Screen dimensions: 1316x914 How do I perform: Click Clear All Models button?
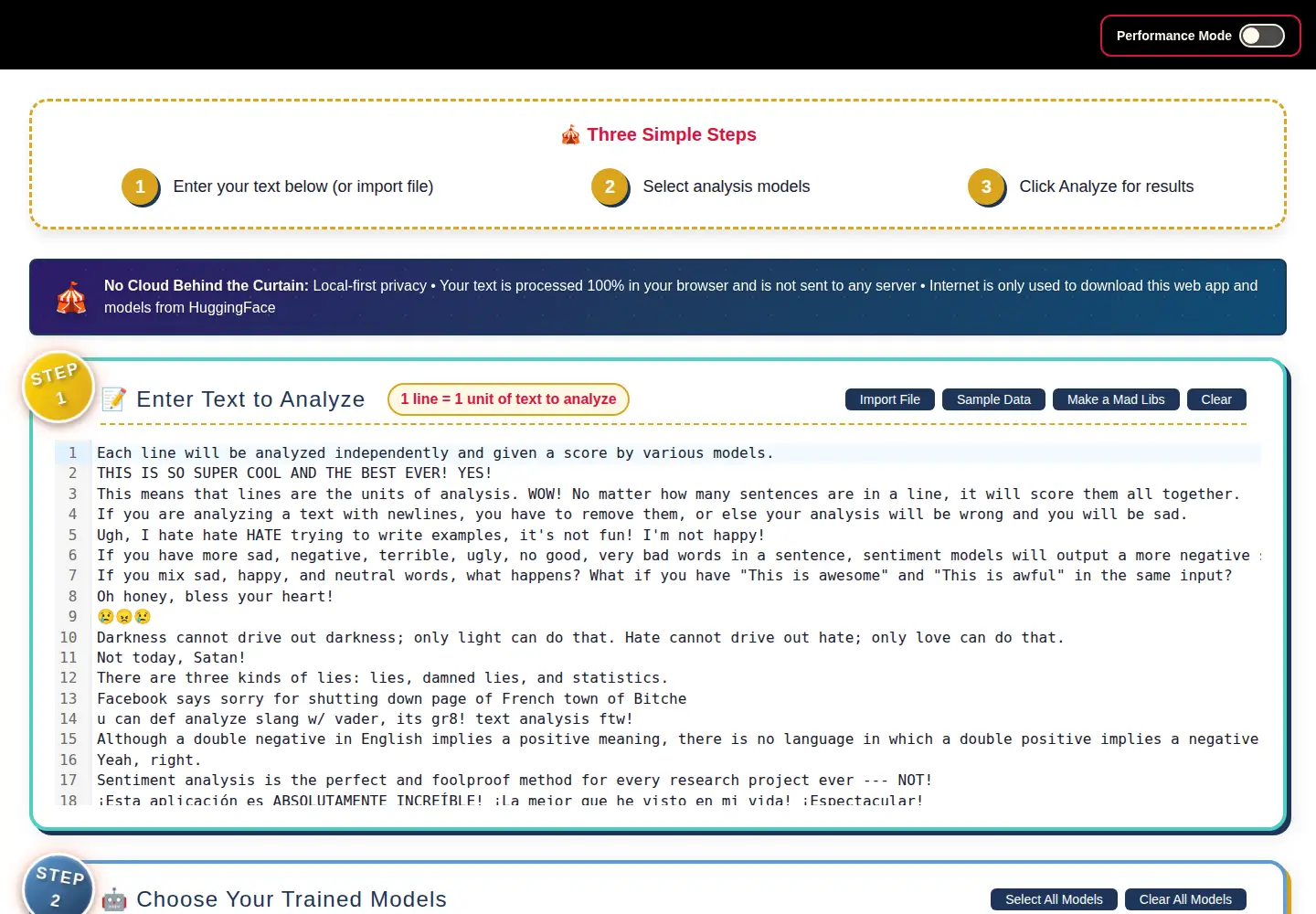tap(1185, 899)
